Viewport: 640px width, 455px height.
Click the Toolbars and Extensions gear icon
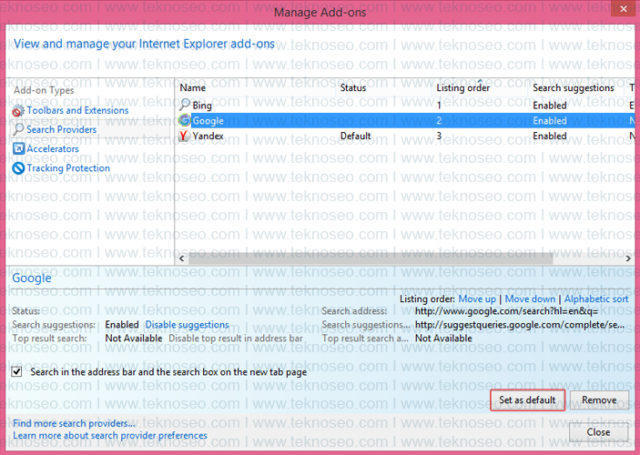[18, 111]
